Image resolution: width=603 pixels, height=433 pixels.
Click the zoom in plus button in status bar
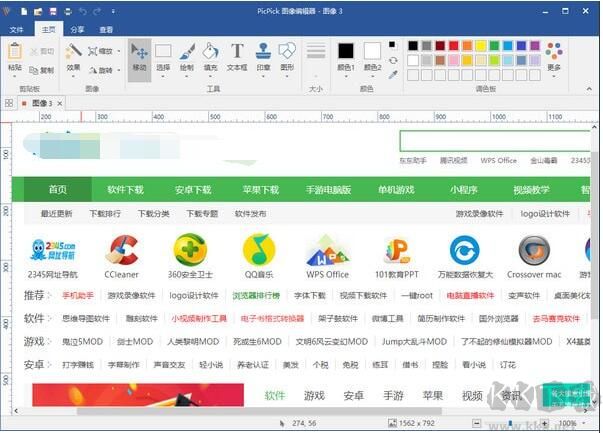pos(544,423)
